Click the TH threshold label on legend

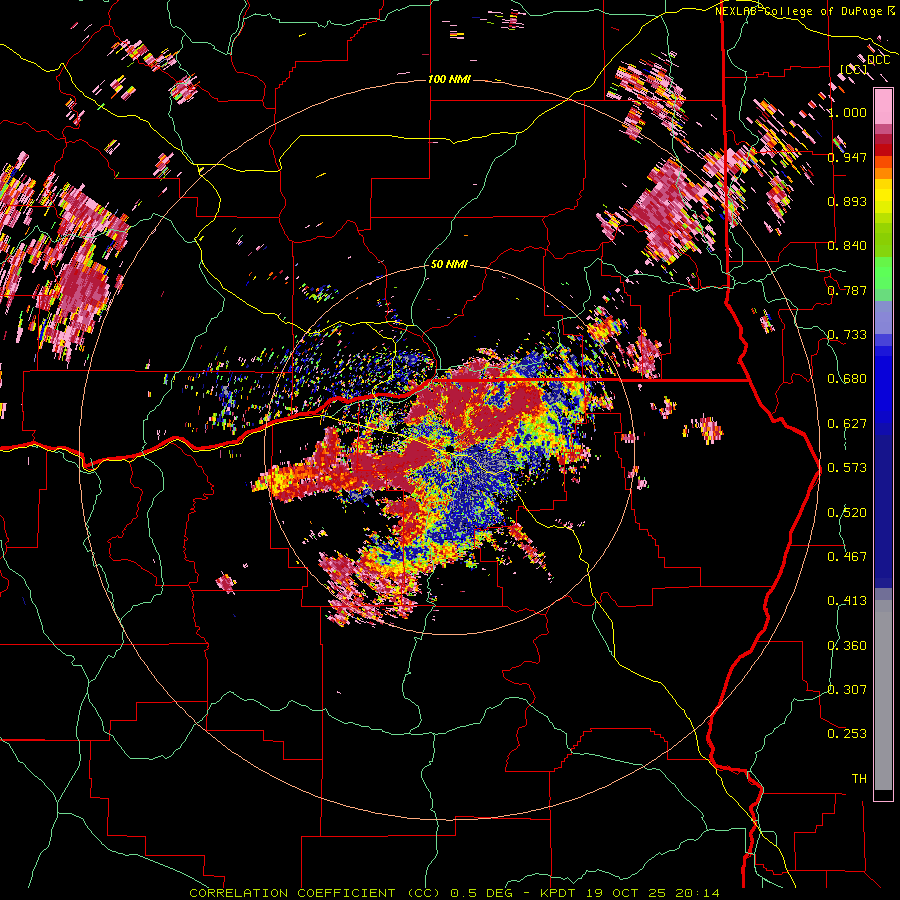(859, 779)
